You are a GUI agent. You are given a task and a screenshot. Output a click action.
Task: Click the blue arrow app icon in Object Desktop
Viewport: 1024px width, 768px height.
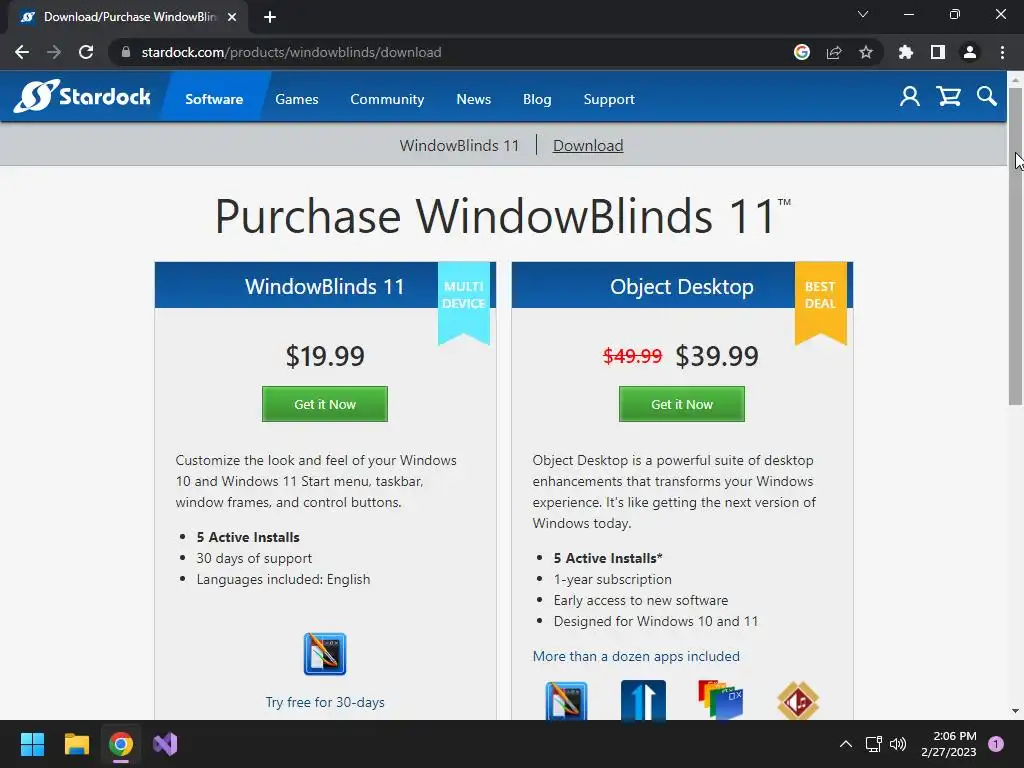pos(643,700)
